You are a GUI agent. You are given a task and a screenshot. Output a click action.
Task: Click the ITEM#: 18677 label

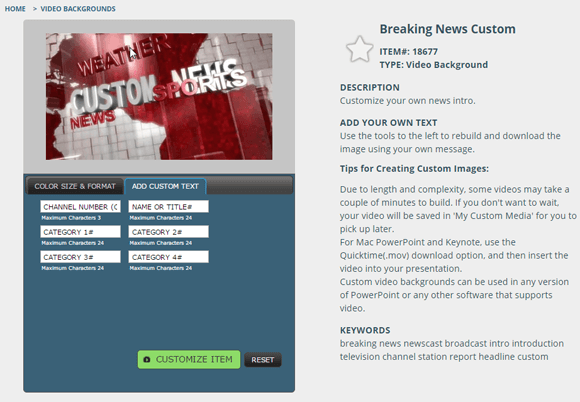coord(408,51)
